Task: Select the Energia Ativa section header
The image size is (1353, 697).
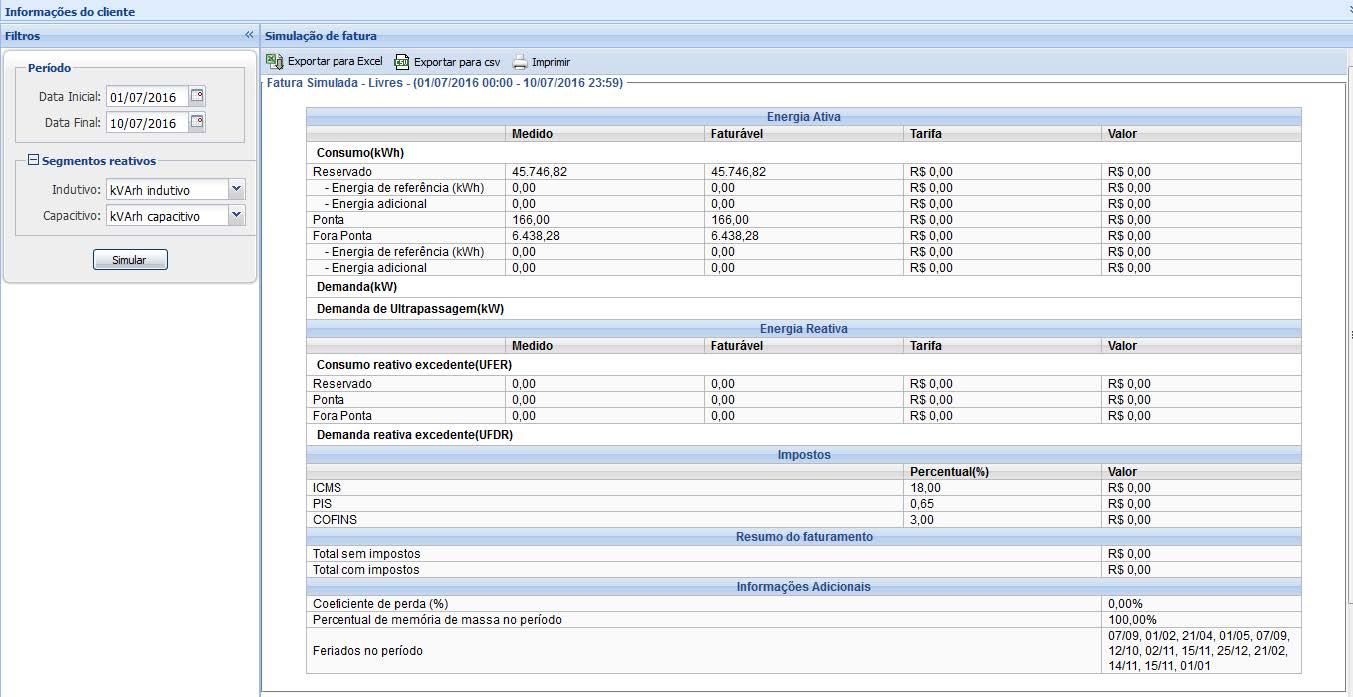Action: pos(803,117)
